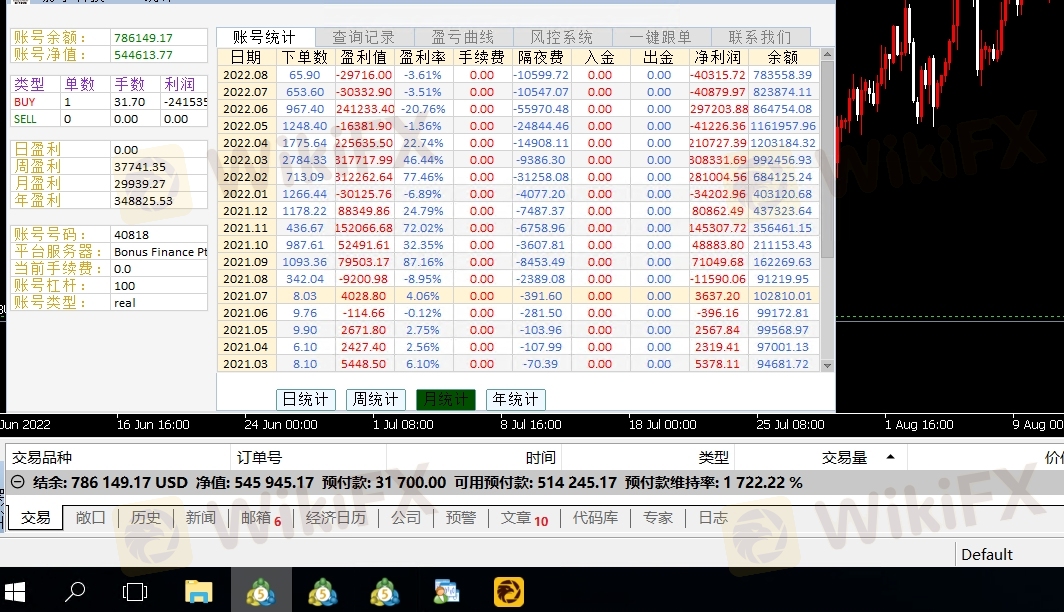Open the gold bull app in taskbar

511,591
